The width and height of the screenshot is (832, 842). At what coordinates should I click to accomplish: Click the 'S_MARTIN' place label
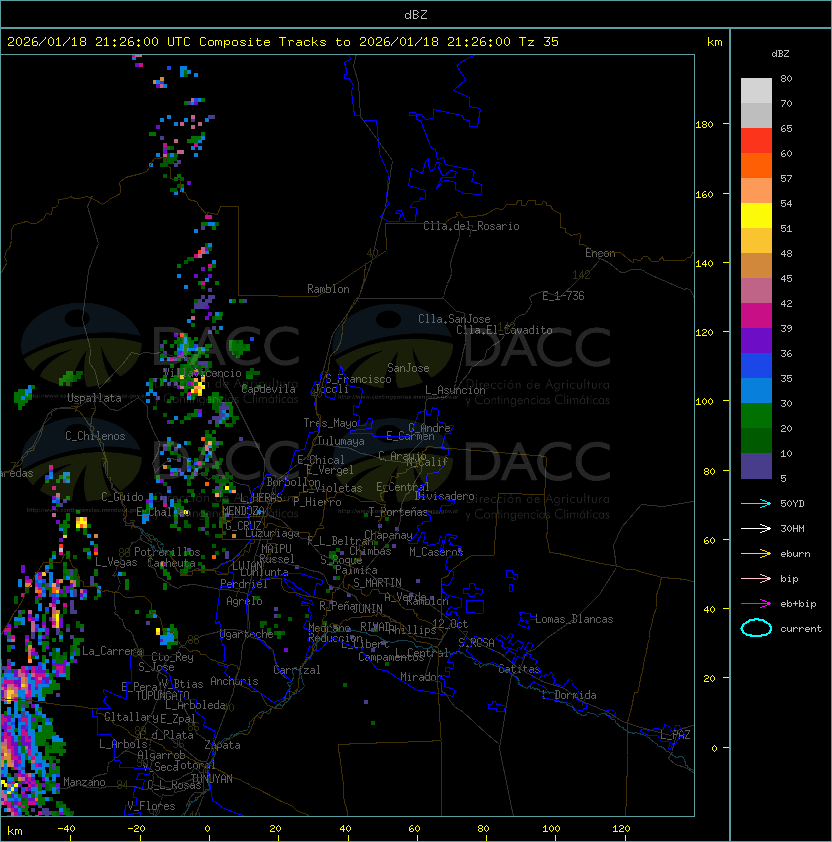pos(377,583)
